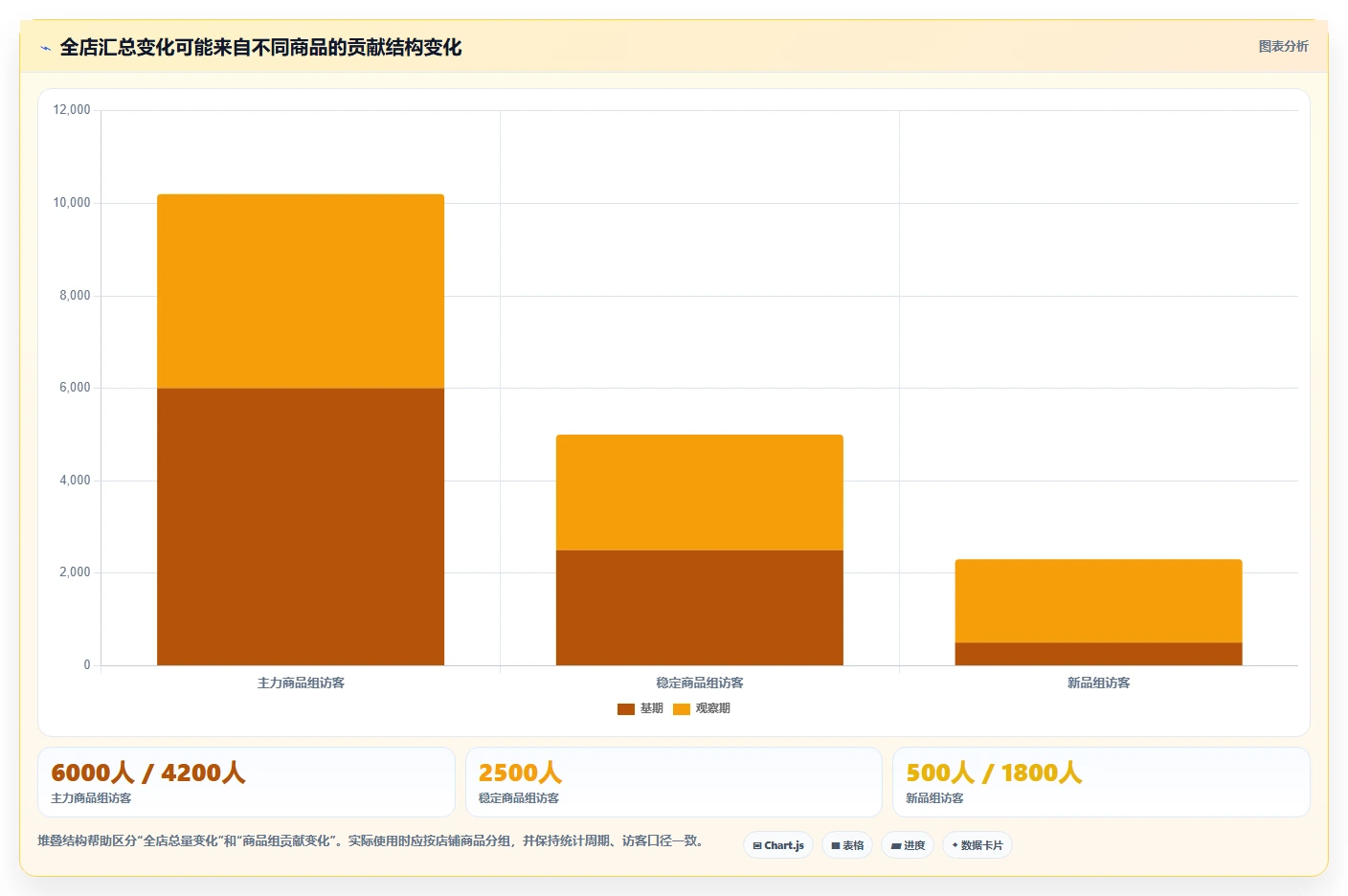Click the 6,000 y-axis tick label
Image resolution: width=1348 pixels, height=896 pixels.
(75, 388)
